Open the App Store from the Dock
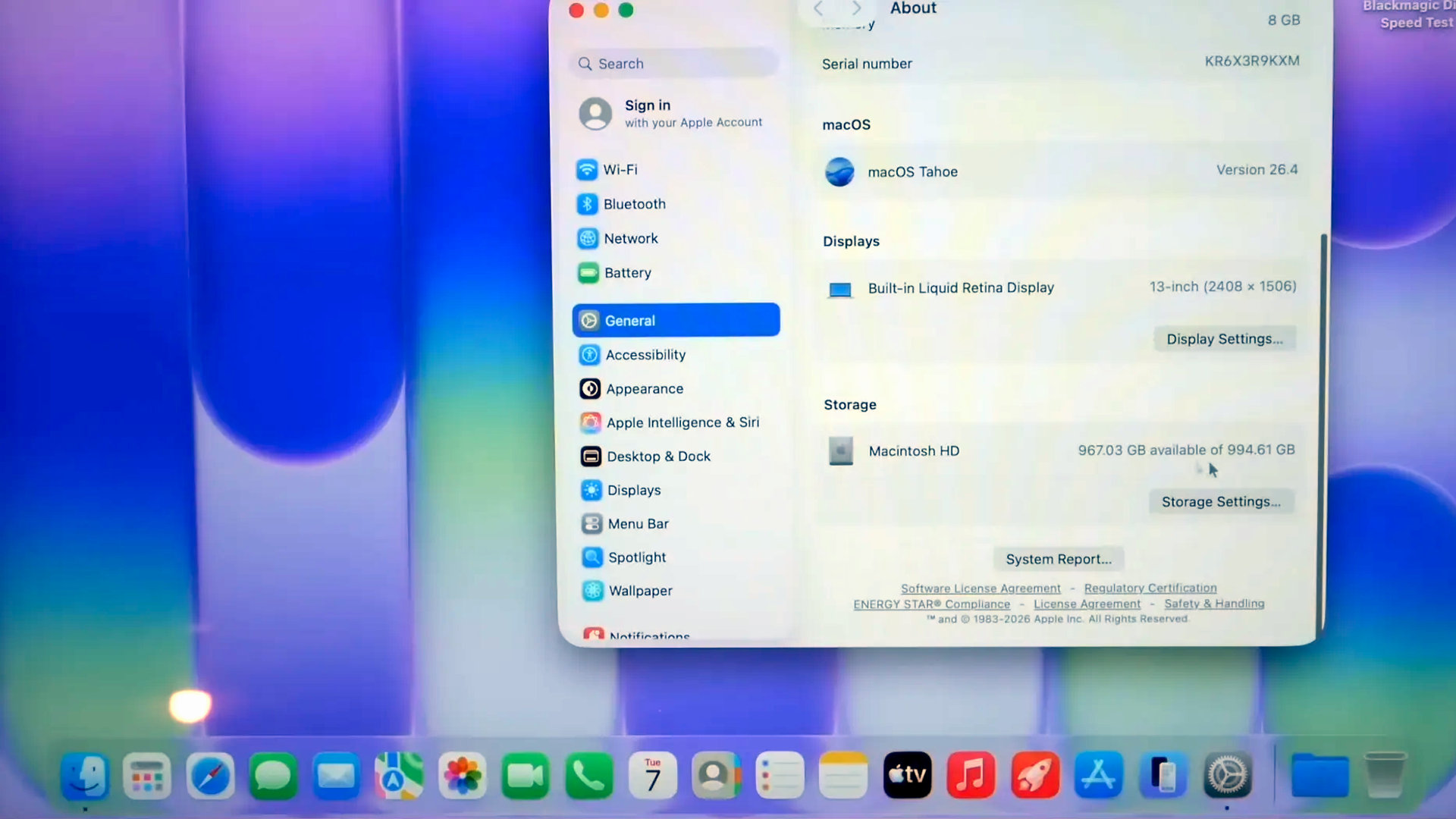 click(x=1098, y=775)
